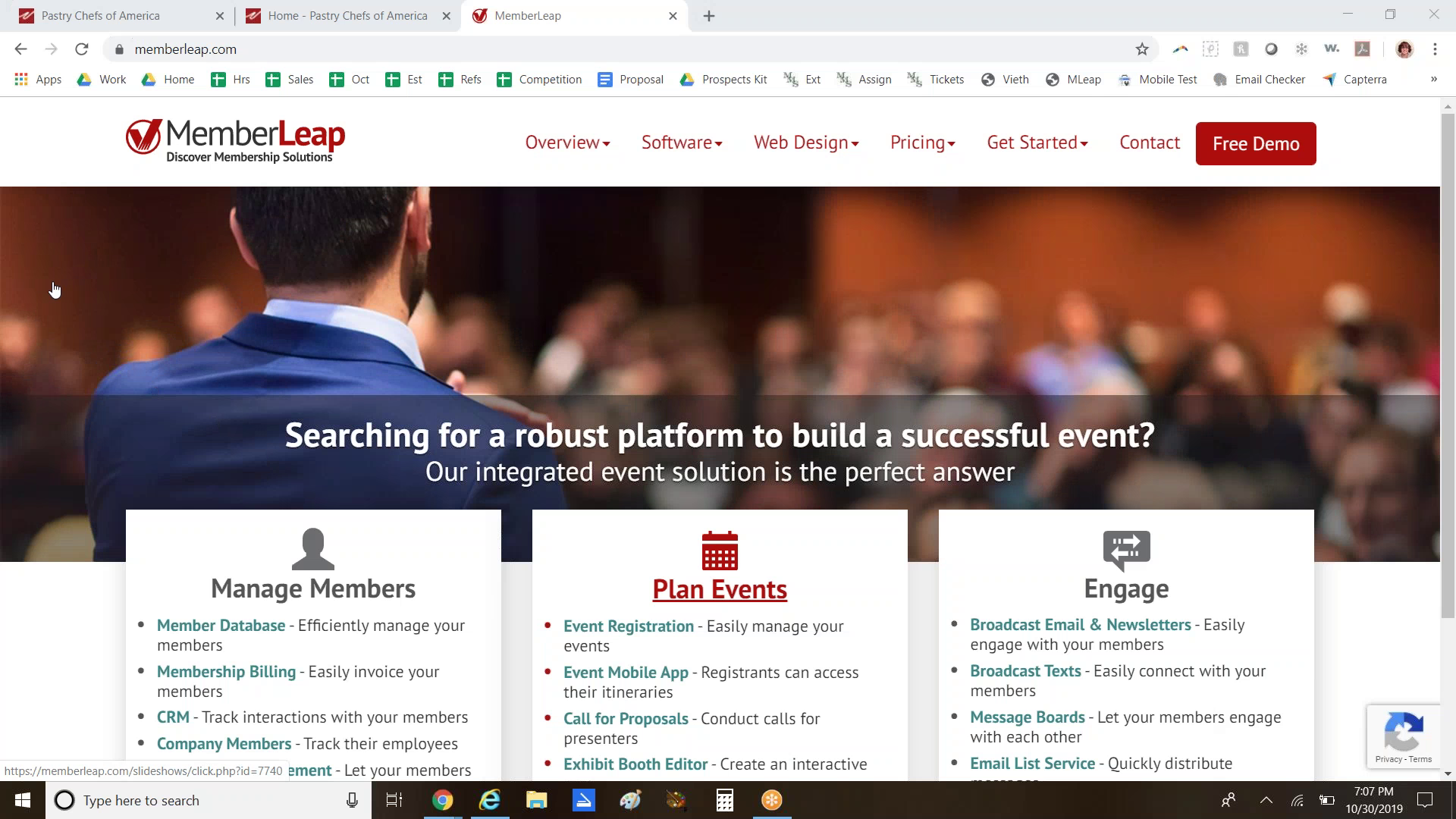Show hidden system tray icons
This screenshot has width=1456, height=819.
pos(1266,800)
